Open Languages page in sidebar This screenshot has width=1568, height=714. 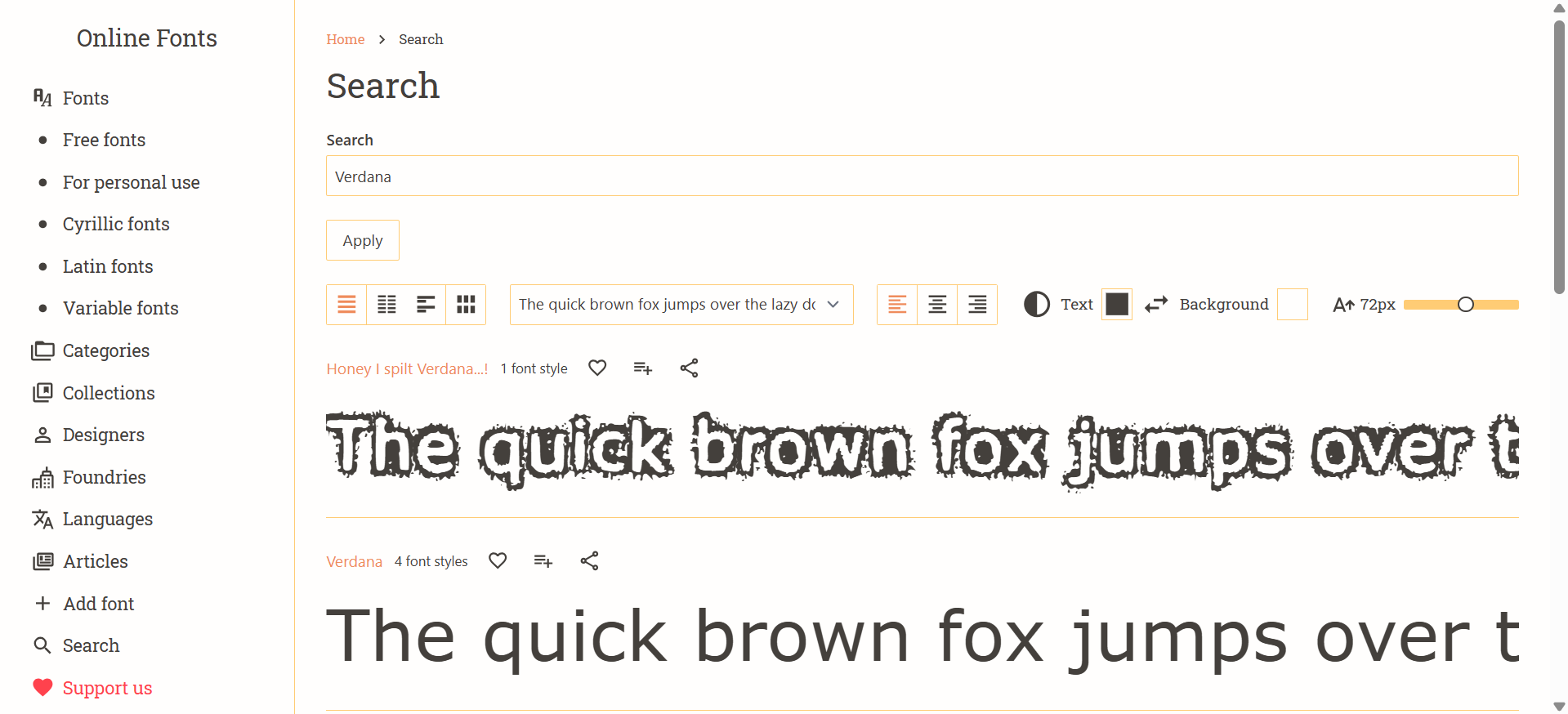pyautogui.click(x=107, y=519)
